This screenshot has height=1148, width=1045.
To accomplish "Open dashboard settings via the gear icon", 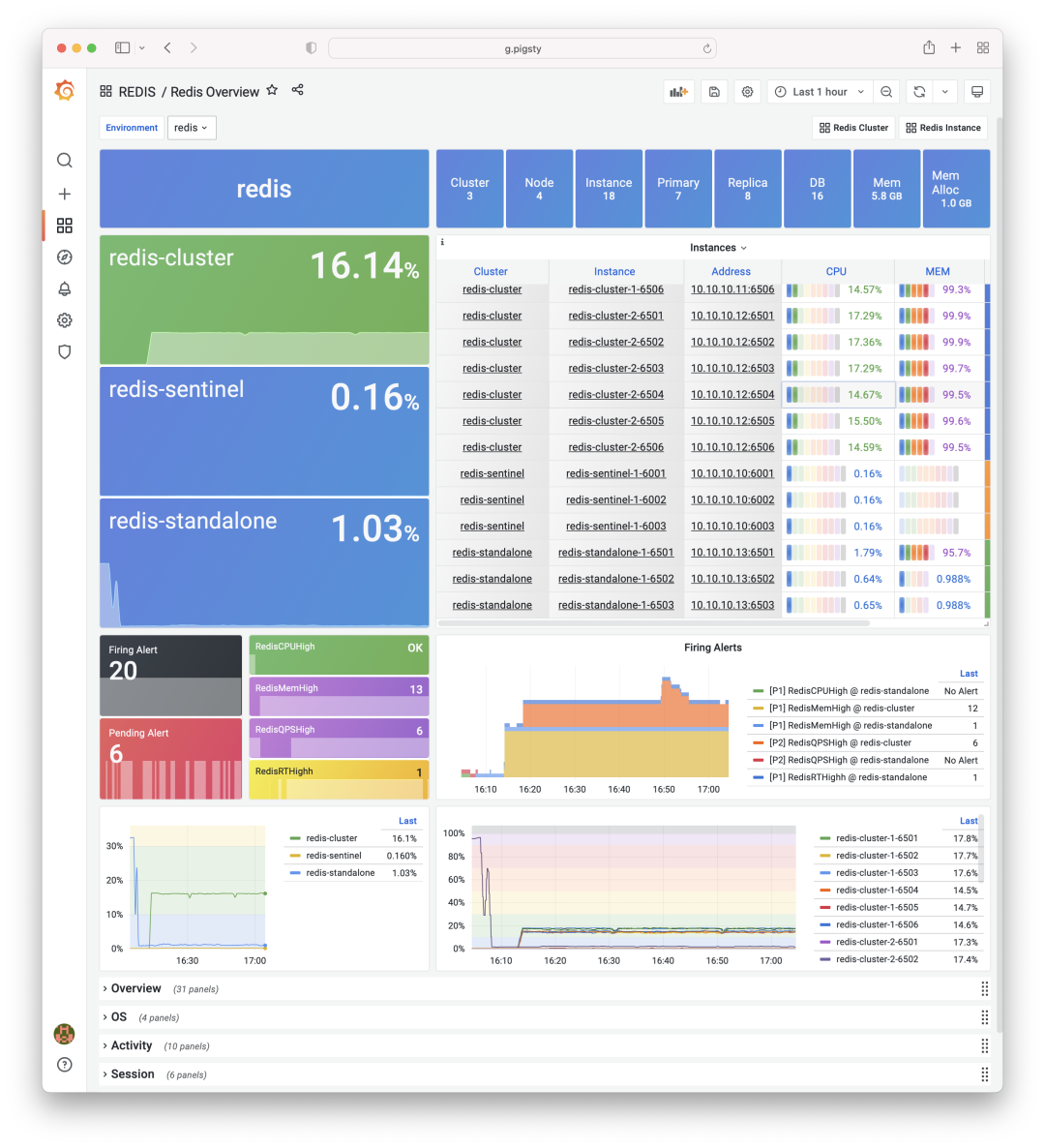I will click(746, 91).
